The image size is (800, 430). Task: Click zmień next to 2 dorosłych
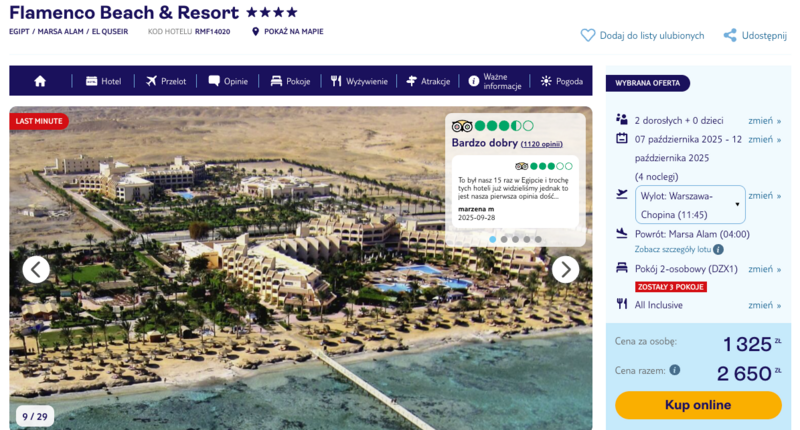coord(764,121)
